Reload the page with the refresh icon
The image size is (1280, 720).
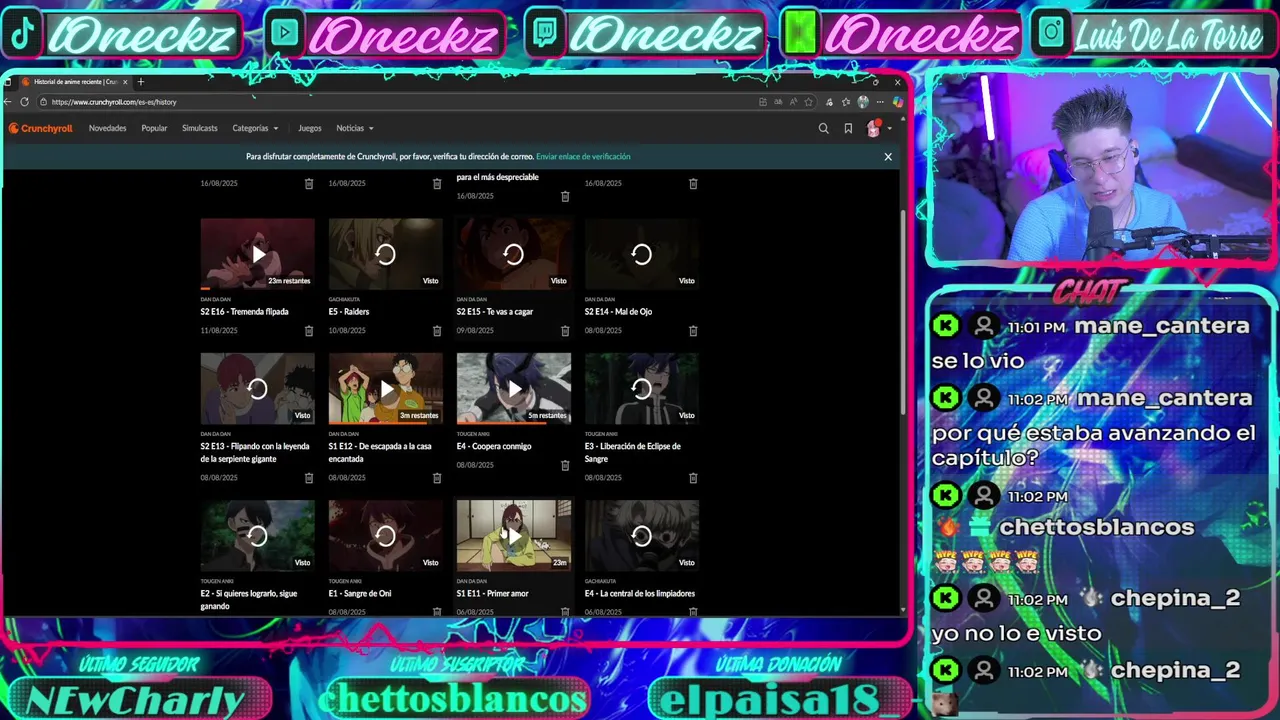[x=25, y=102]
